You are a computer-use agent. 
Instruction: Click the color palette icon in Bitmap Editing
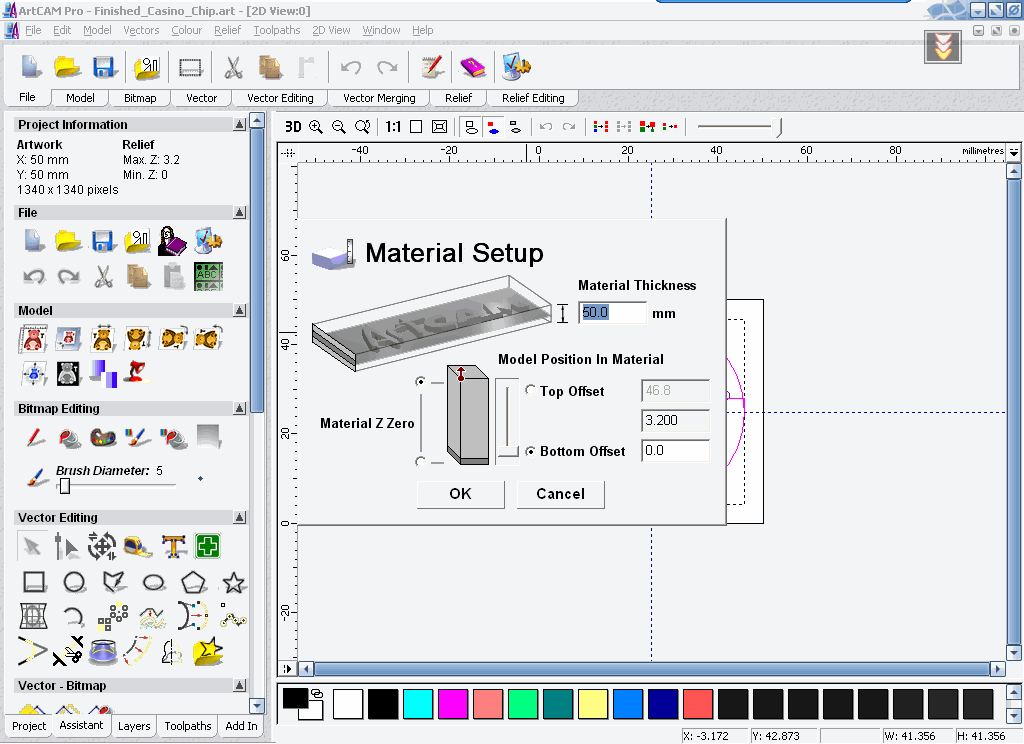[x=103, y=437]
